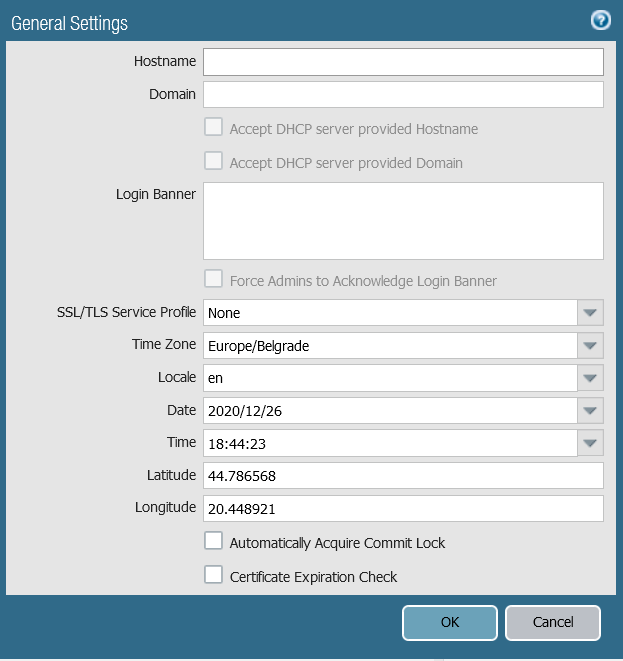
Task: Enable Accept DHCP server provided Domain
Action: click(213, 161)
